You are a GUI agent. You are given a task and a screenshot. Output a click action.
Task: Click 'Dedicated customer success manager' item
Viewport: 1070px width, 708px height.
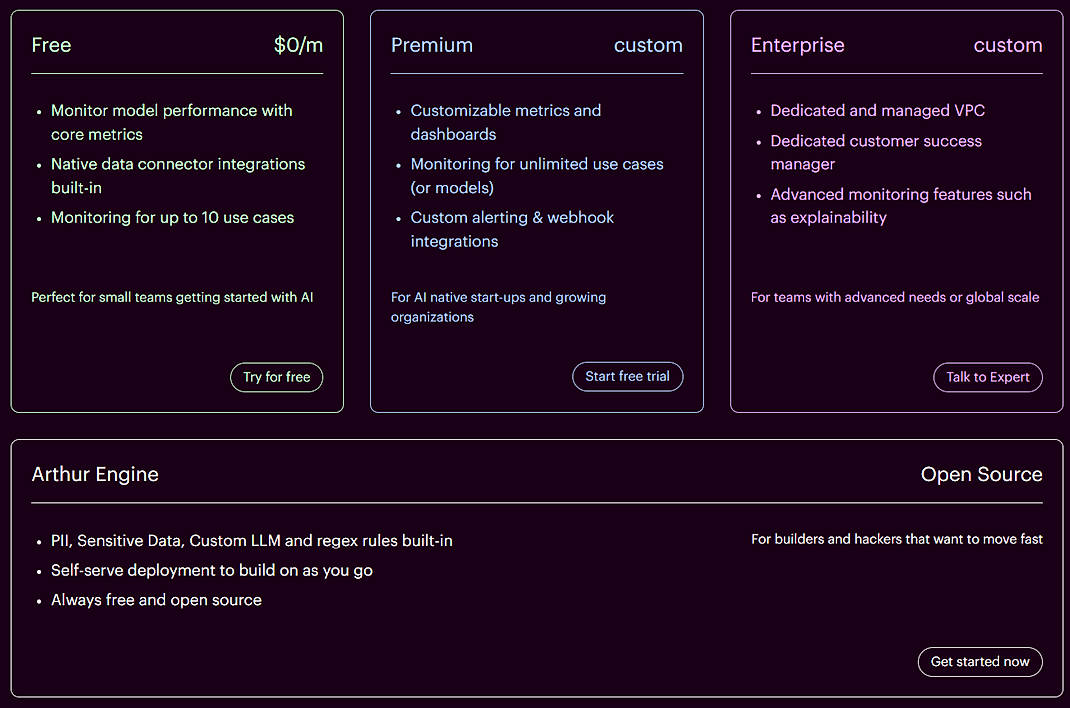click(x=876, y=152)
